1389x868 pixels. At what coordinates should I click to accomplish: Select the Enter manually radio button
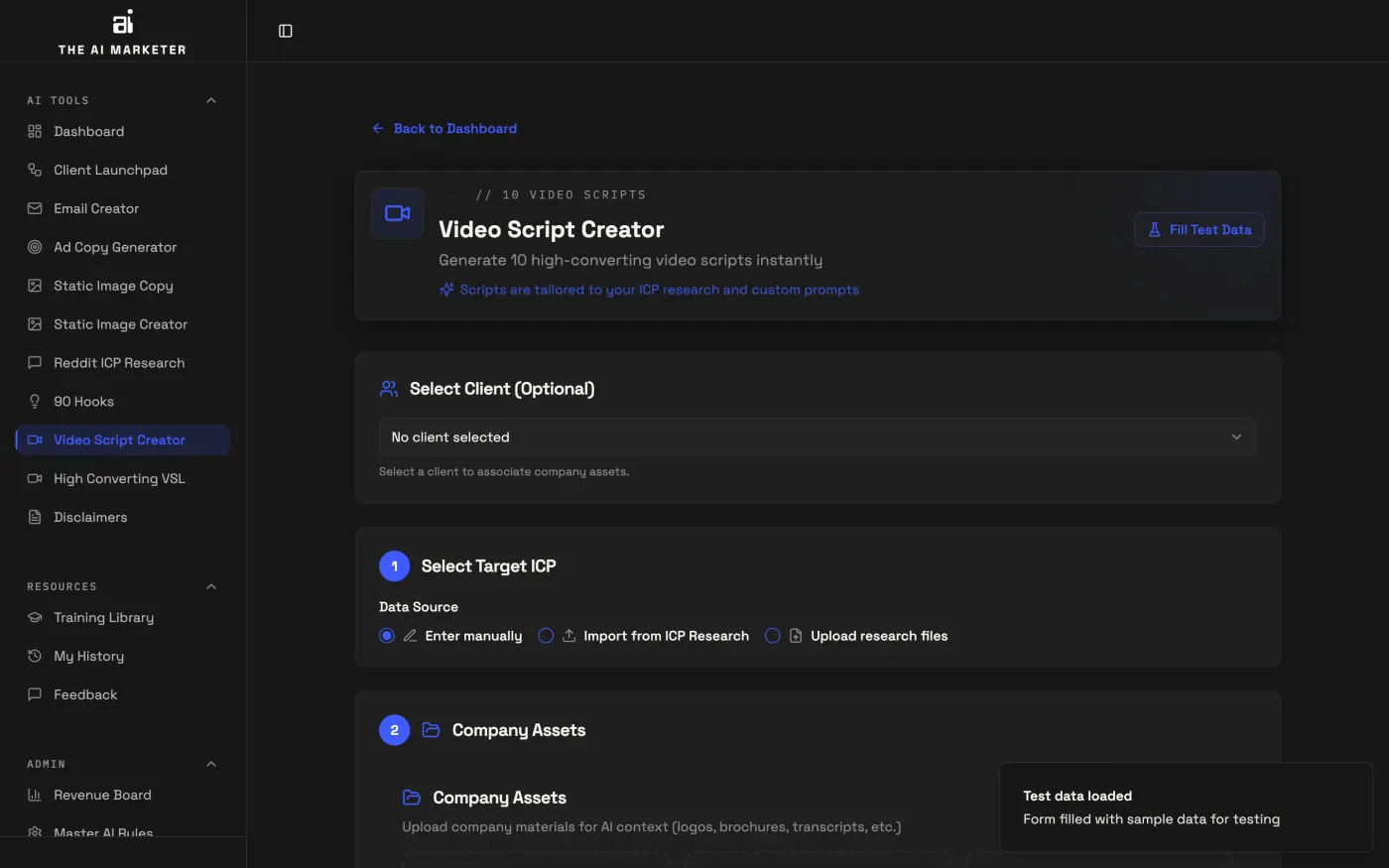click(x=387, y=636)
